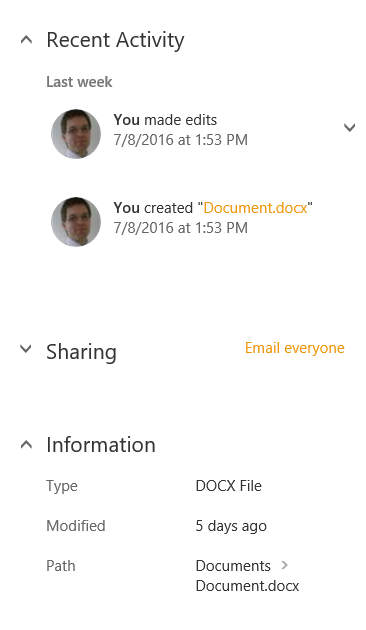The width and height of the screenshot is (366, 630).
Task: Open the orange Document.docx link
Action: click(x=256, y=208)
